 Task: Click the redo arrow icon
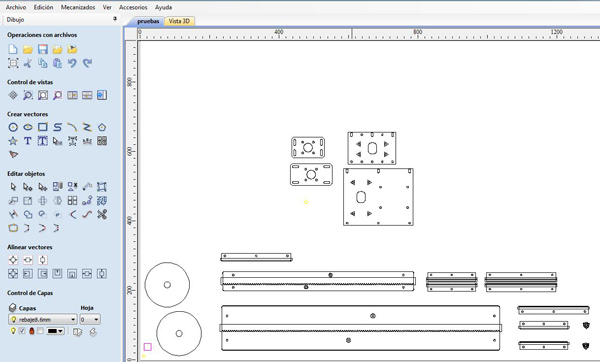pos(87,63)
